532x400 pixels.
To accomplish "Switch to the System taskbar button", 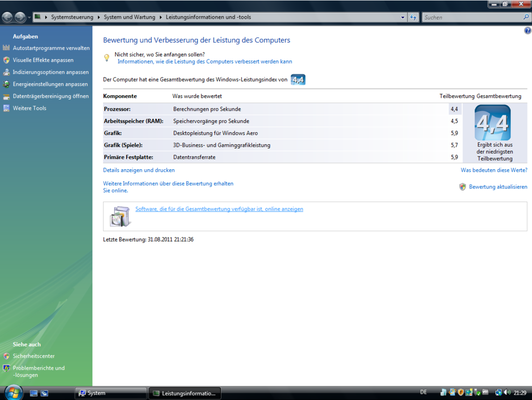I will click(x=111, y=393).
